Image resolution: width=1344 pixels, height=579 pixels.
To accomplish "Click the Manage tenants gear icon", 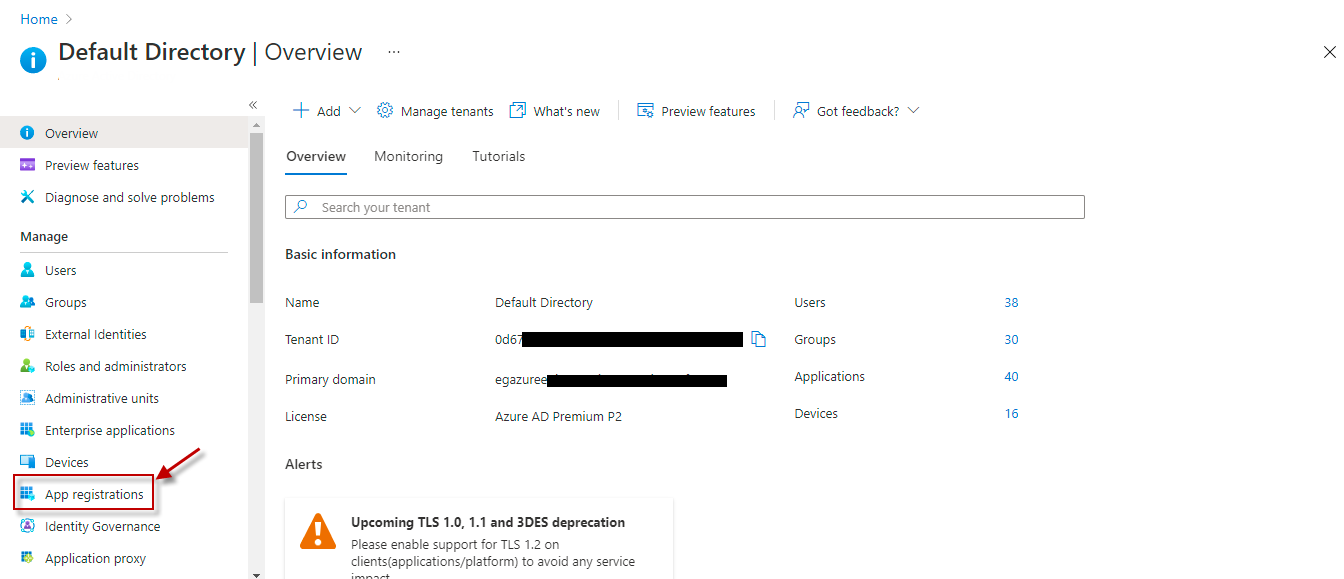I will tap(385, 110).
